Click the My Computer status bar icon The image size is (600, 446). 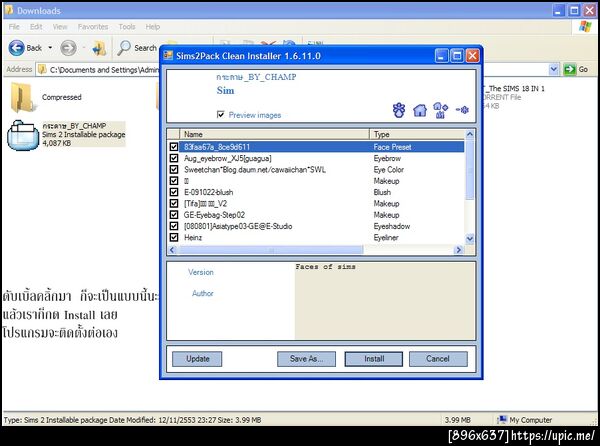click(502, 420)
